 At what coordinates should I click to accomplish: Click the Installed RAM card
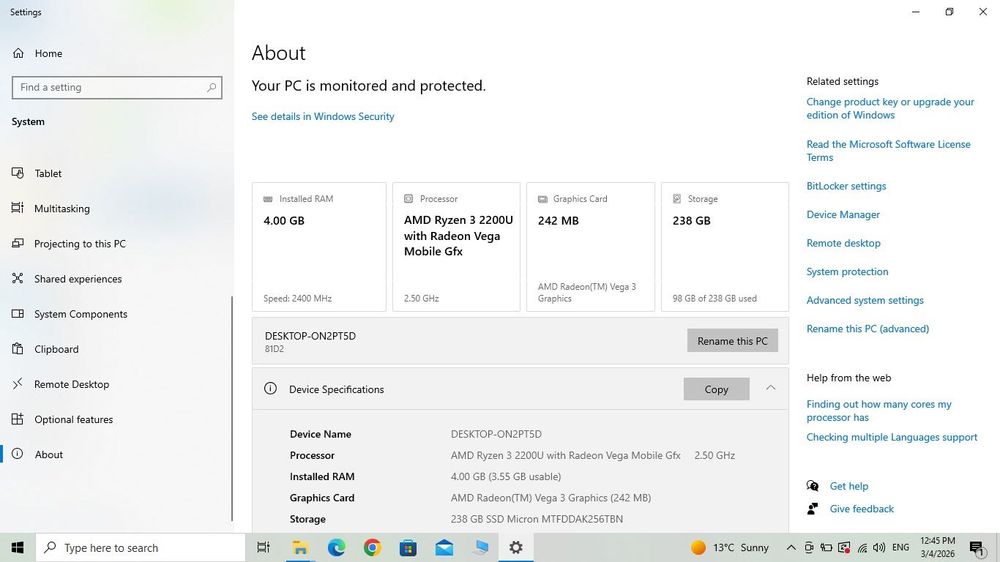click(319, 247)
